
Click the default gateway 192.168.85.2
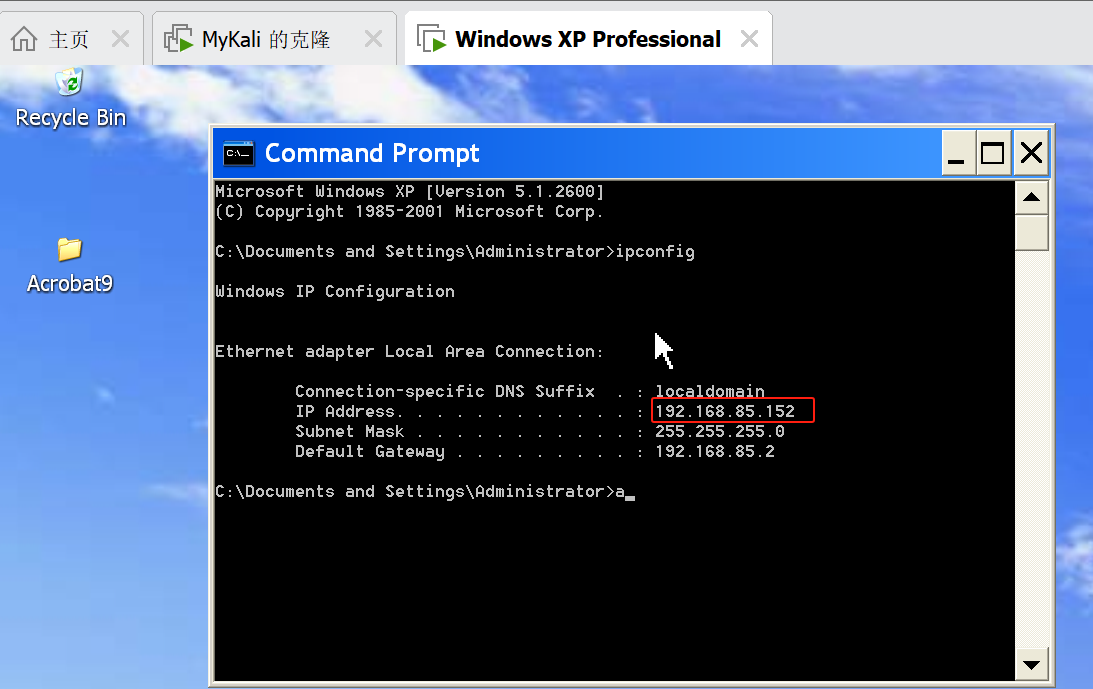click(714, 452)
